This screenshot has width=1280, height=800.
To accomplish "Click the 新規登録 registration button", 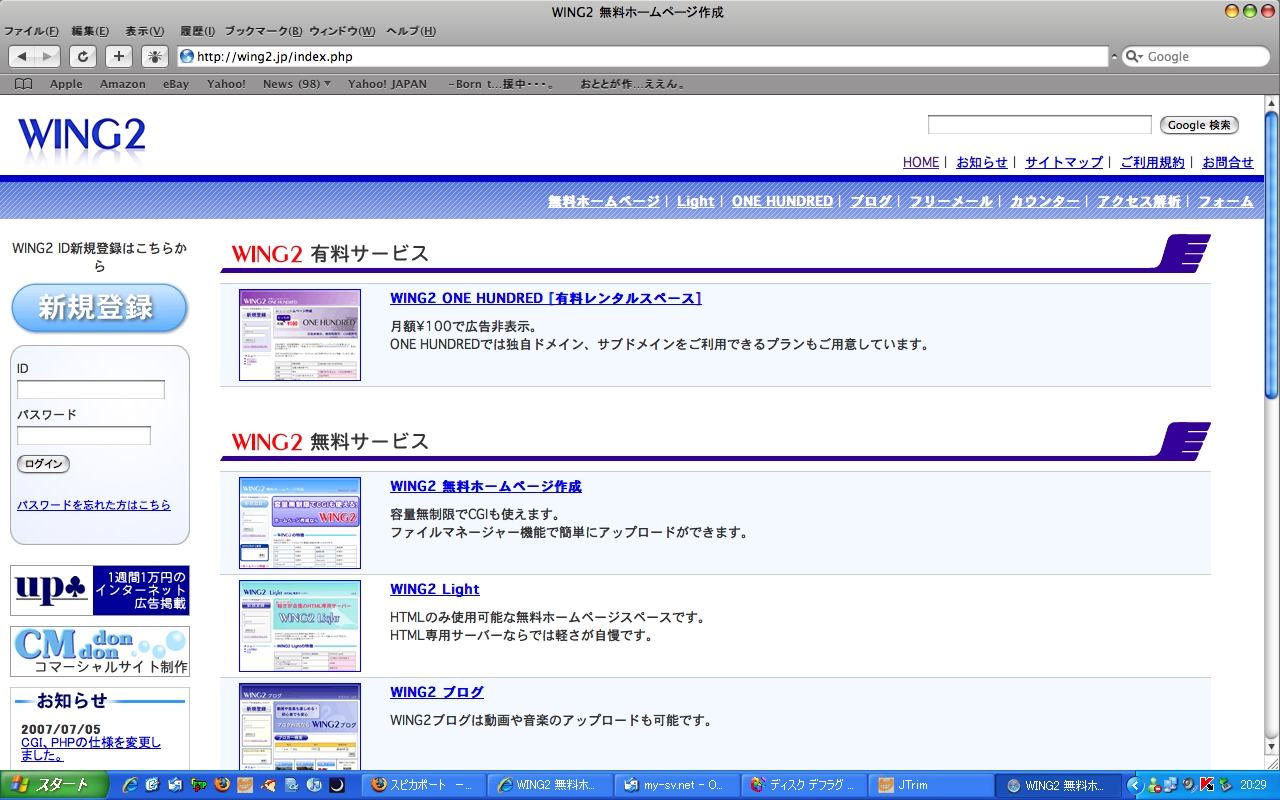I will click(x=99, y=308).
